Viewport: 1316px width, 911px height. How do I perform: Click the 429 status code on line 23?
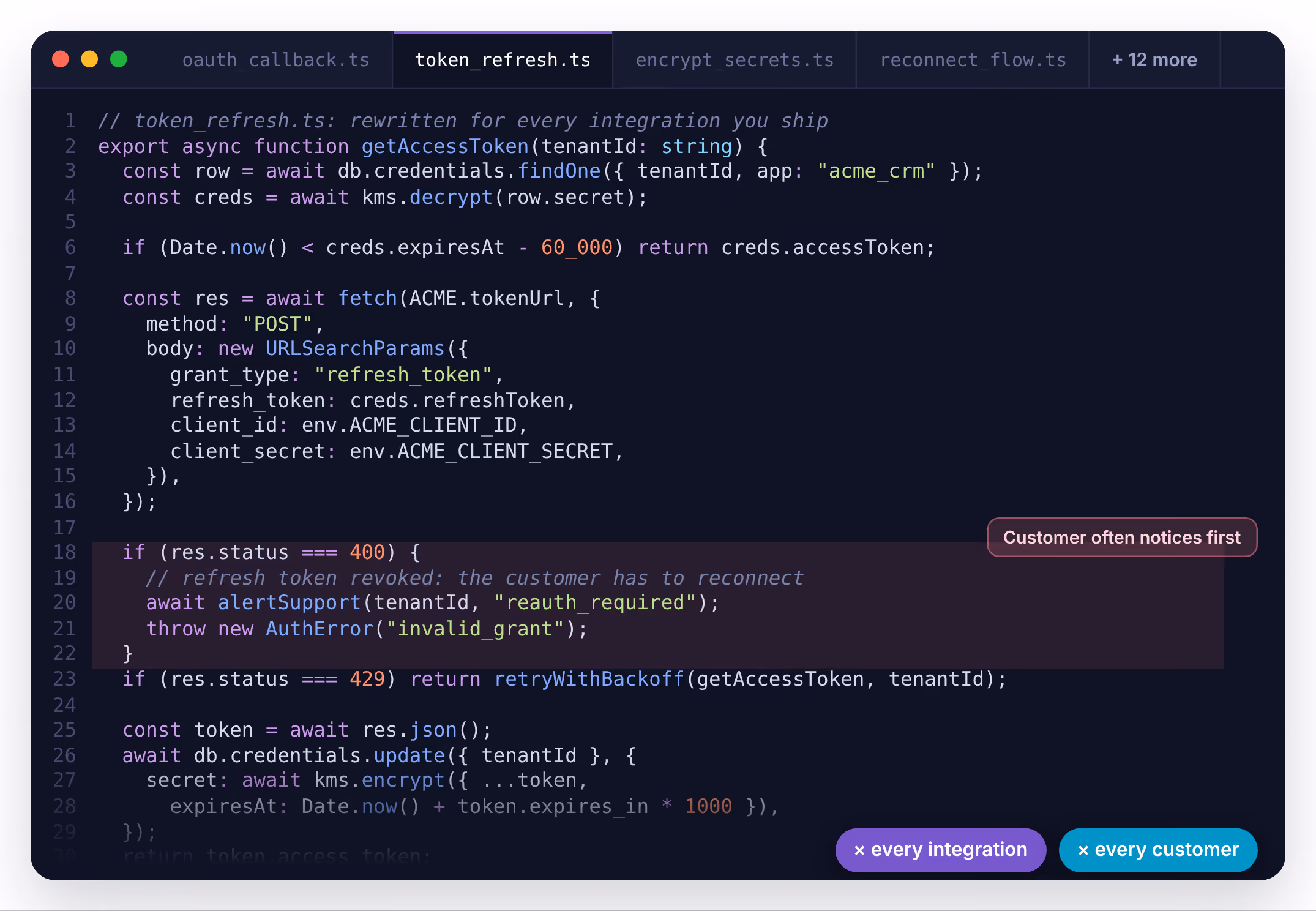pos(367,680)
